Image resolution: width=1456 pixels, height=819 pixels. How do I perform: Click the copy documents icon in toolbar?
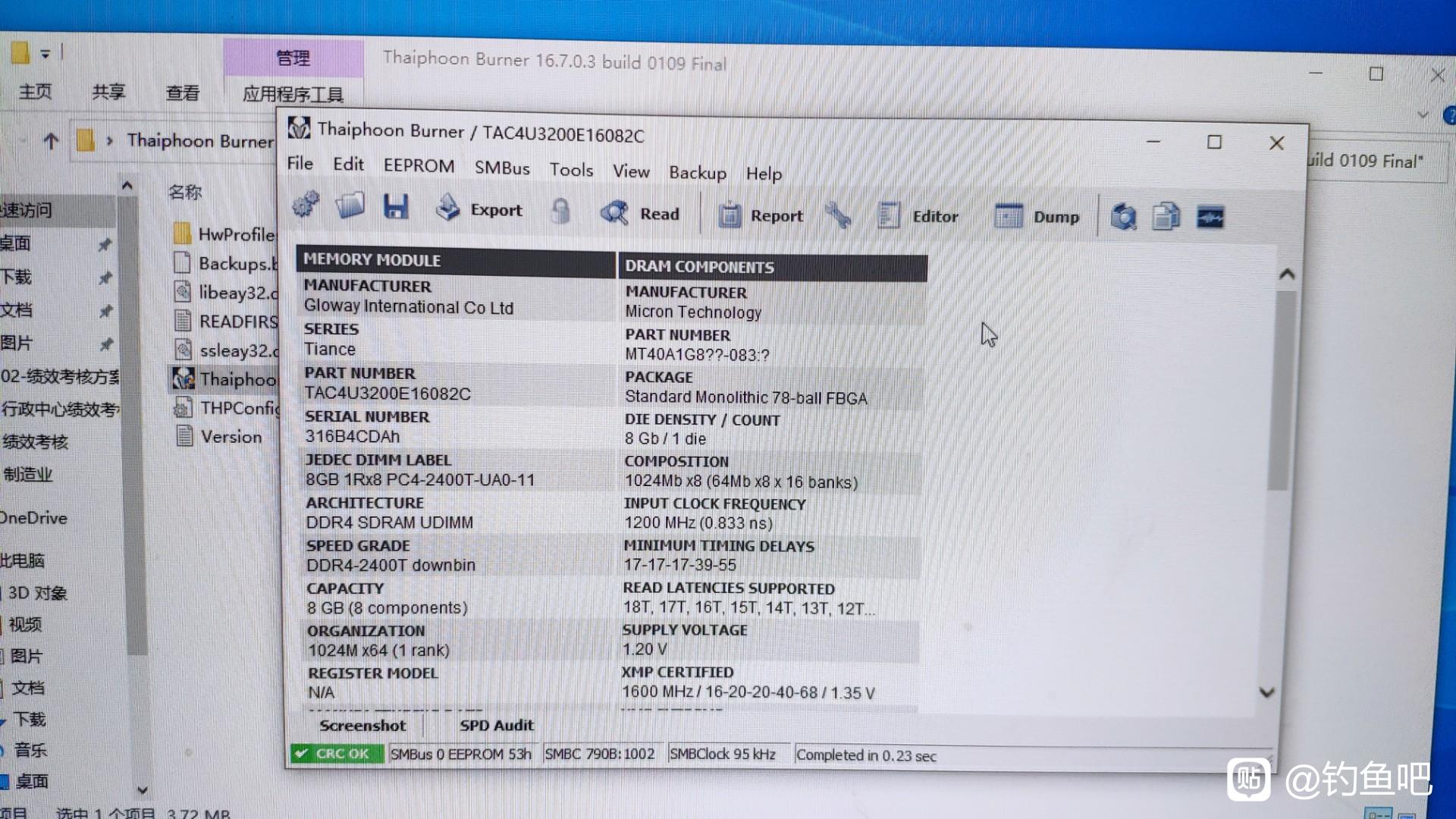[x=1166, y=218]
